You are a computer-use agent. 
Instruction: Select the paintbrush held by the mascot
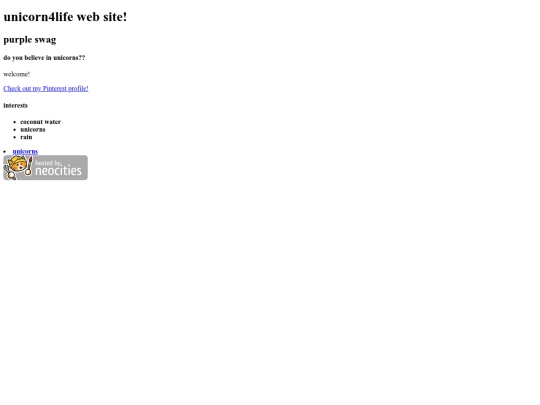[29, 166]
